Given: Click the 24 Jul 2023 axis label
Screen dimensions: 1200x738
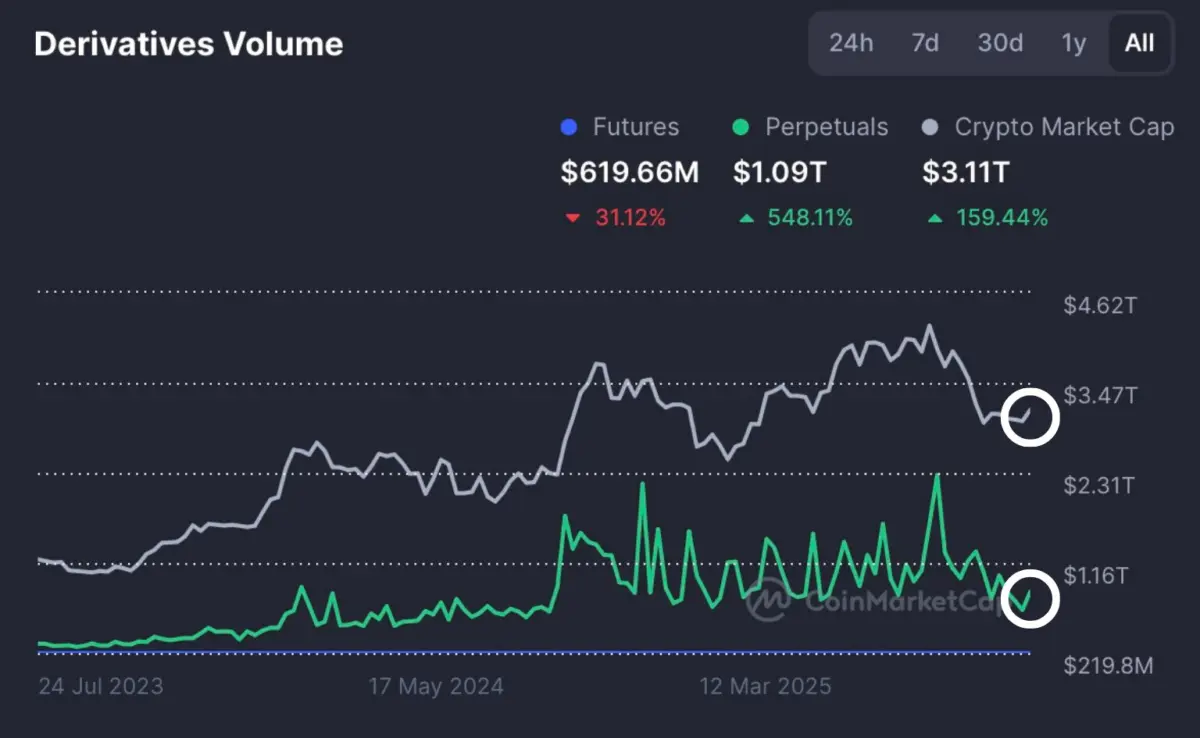Looking at the screenshot, I should coord(101,686).
